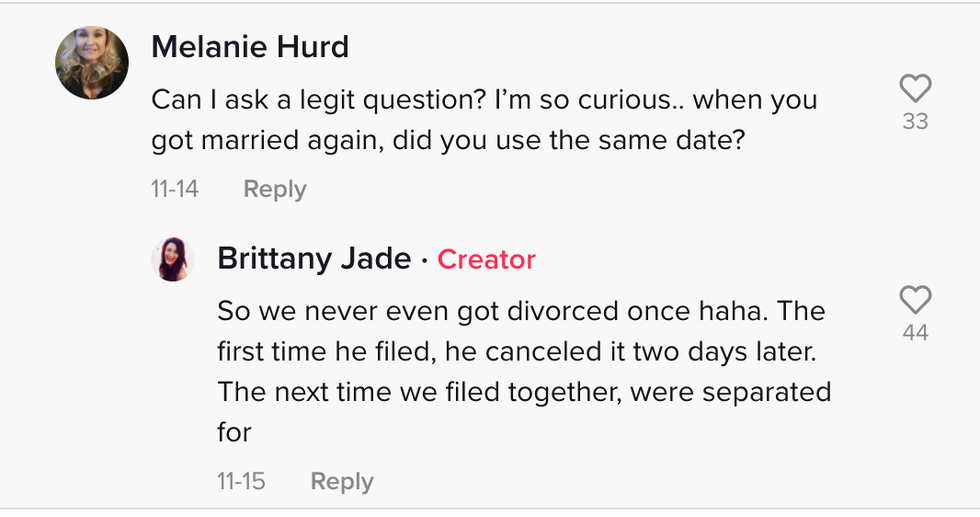The width and height of the screenshot is (980, 517).
Task: Click the 11-15 reply date
Action: click(241, 481)
